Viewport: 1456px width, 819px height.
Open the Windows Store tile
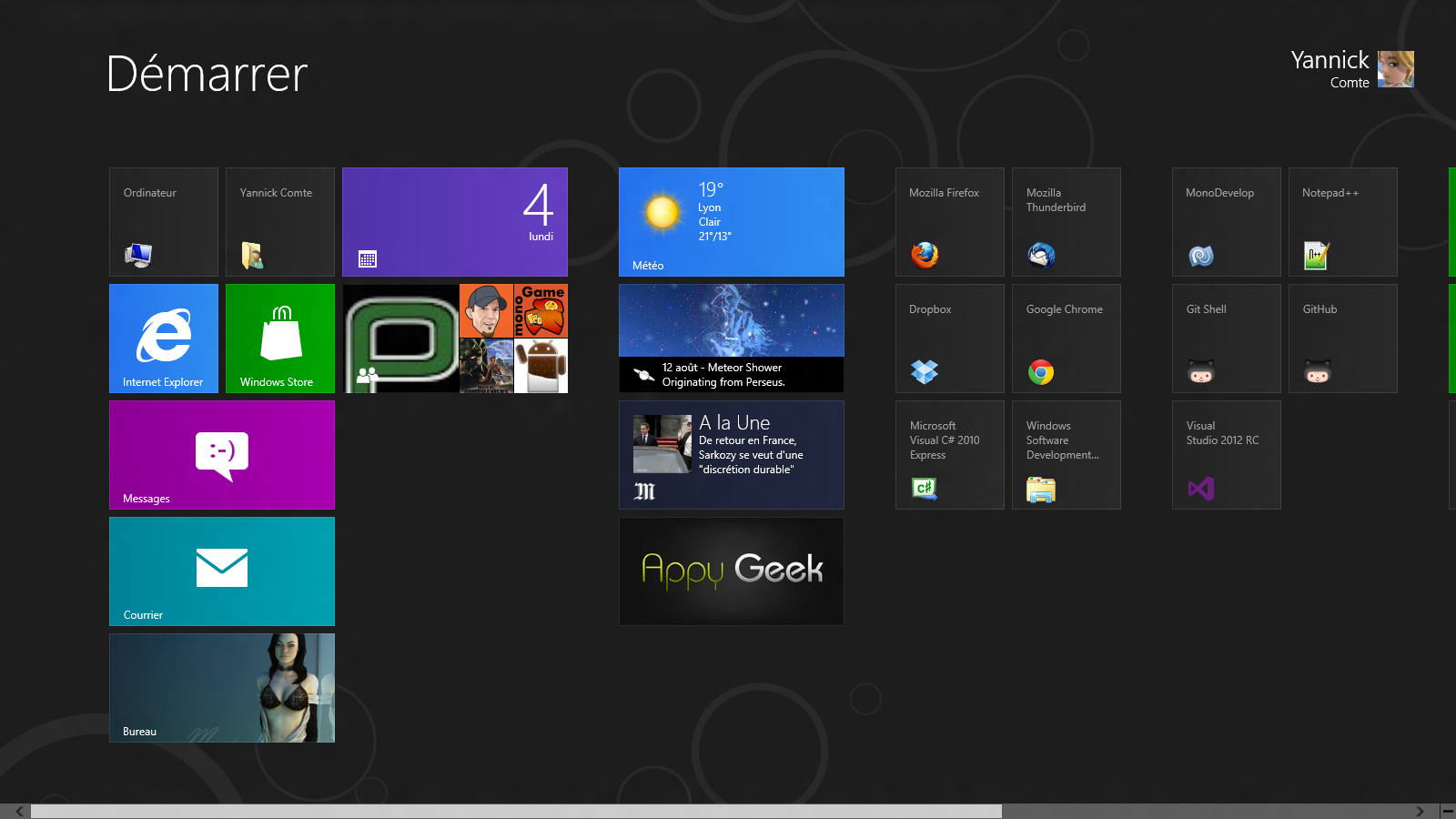point(280,339)
